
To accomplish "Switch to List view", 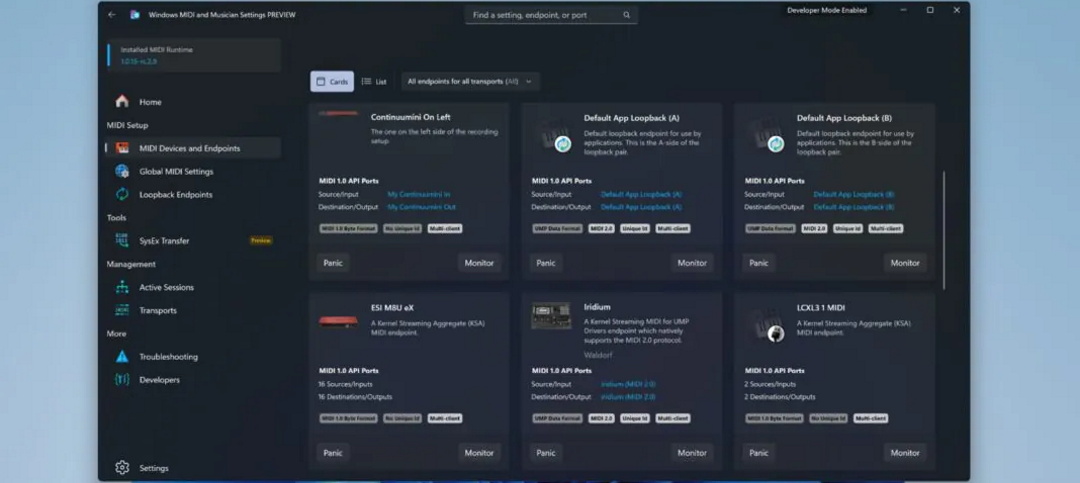I will [x=374, y=82].
